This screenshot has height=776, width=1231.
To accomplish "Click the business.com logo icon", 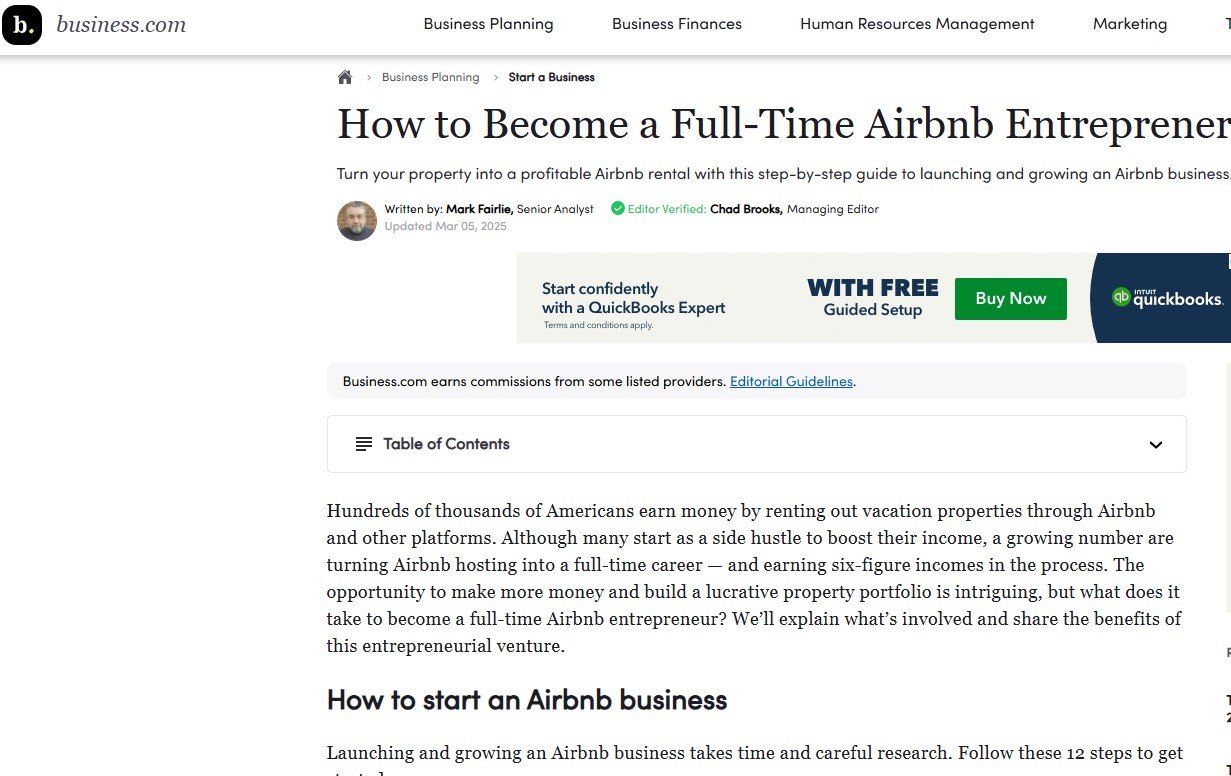I will pyautogui.click(x=22, y=25).
